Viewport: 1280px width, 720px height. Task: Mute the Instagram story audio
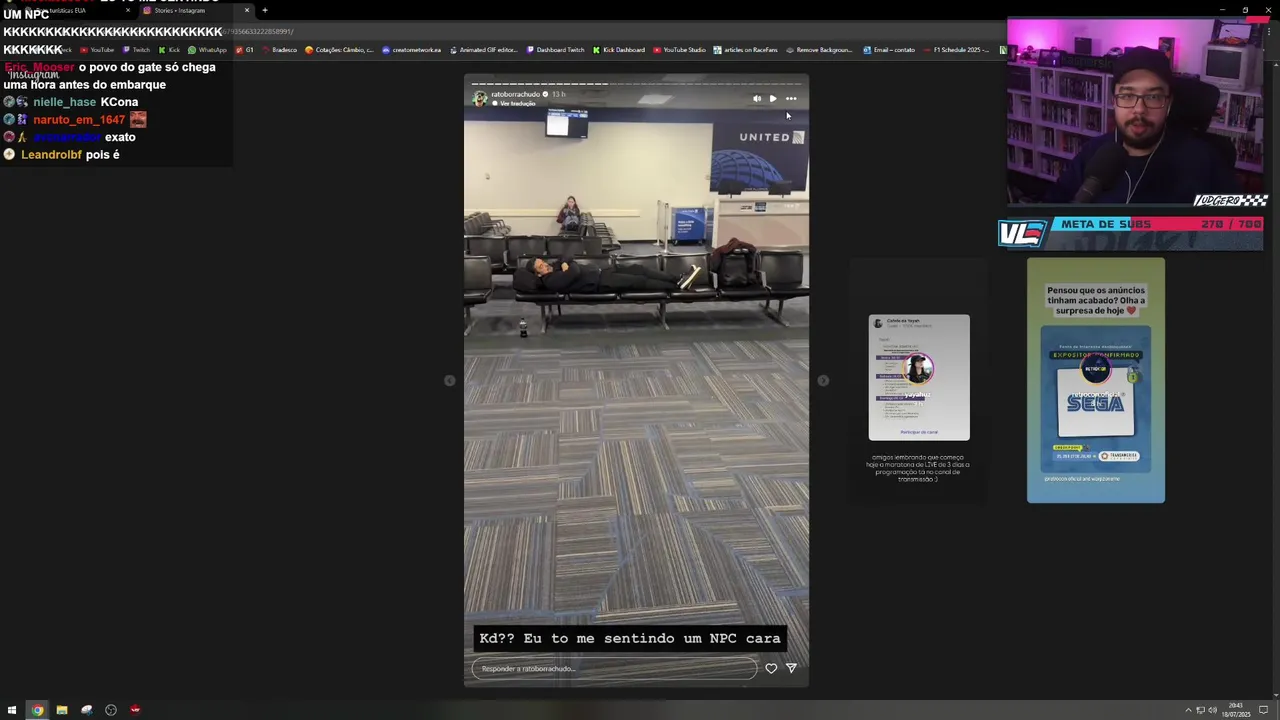pos(757,98)
